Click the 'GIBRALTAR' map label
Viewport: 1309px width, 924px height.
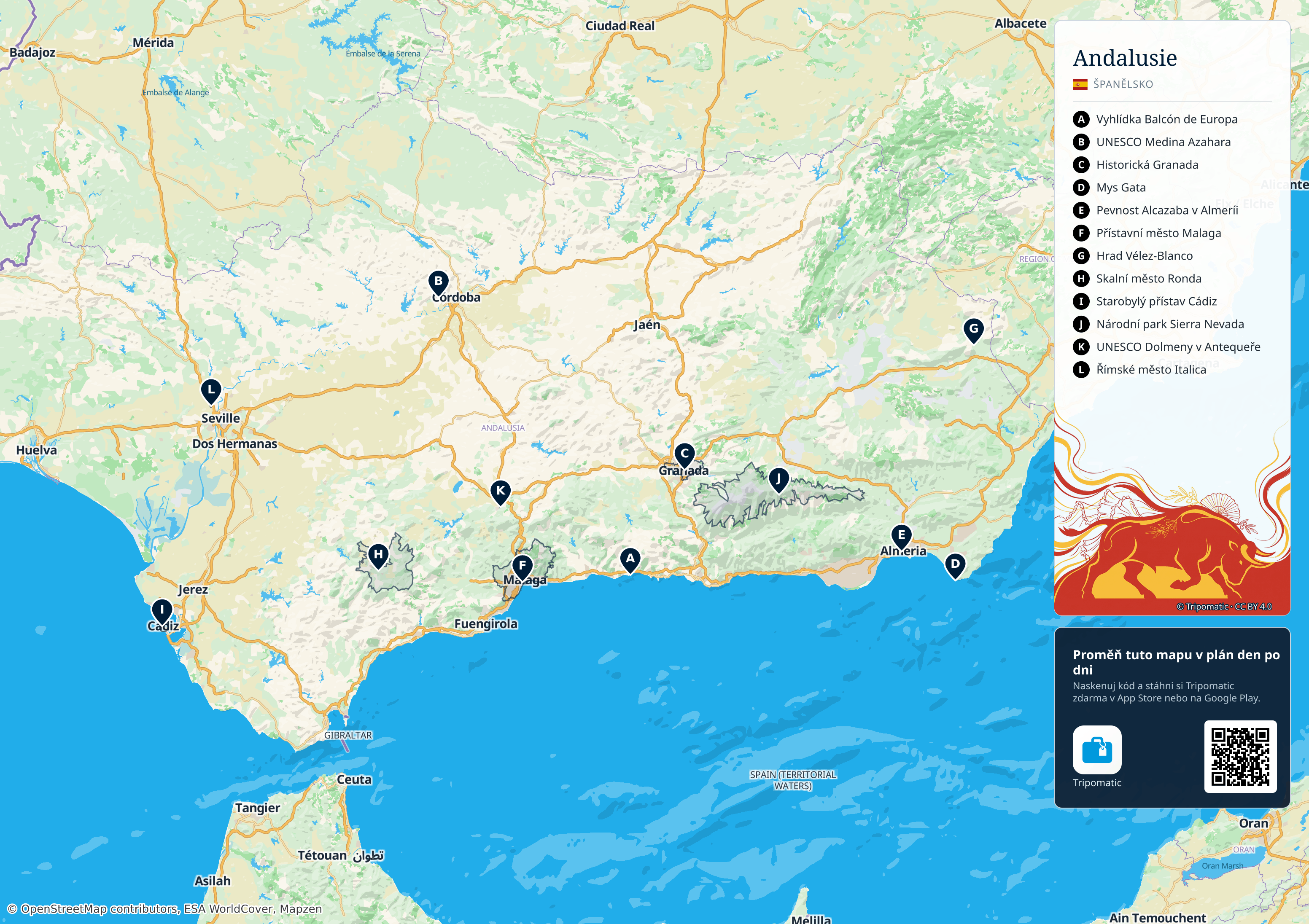pos(348,735)
